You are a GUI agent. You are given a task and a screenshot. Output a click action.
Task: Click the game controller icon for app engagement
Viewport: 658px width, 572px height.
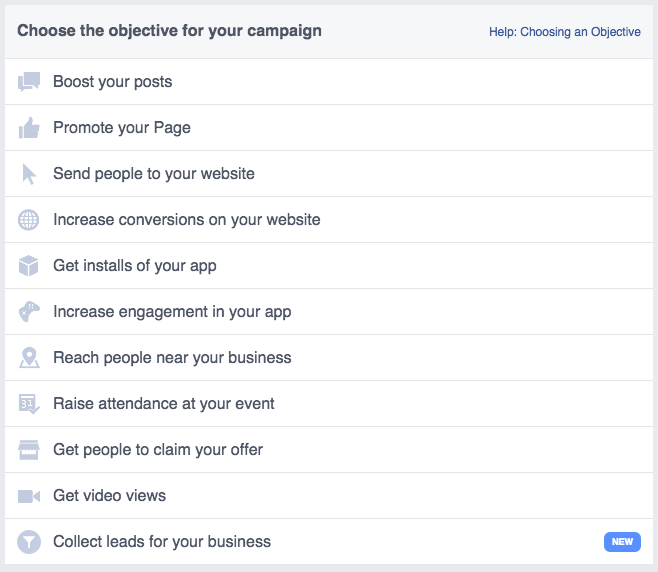tap(29, 312)
